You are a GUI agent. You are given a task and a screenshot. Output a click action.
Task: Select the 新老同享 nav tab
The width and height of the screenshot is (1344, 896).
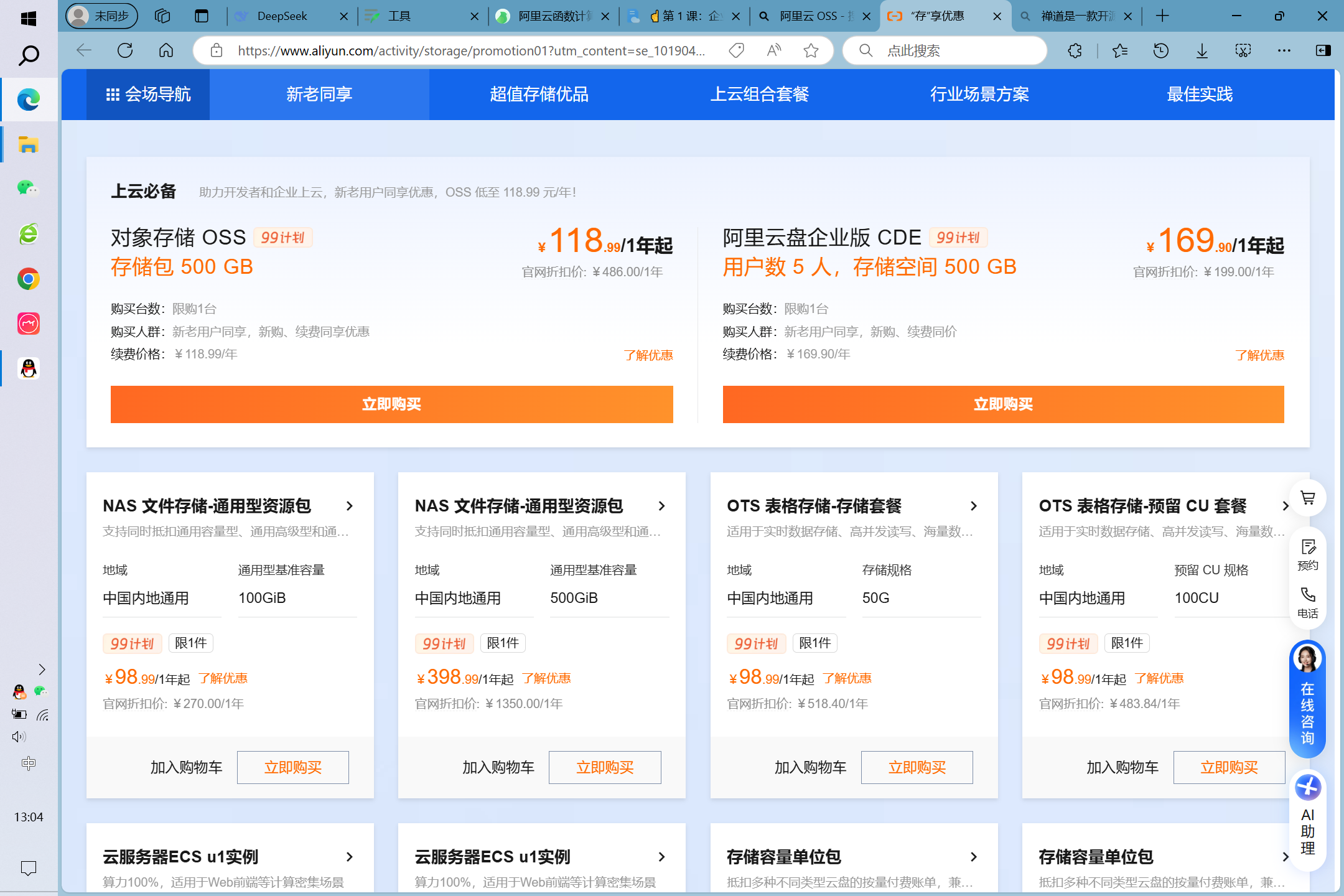pyautogui.click(x=319, y=95)
